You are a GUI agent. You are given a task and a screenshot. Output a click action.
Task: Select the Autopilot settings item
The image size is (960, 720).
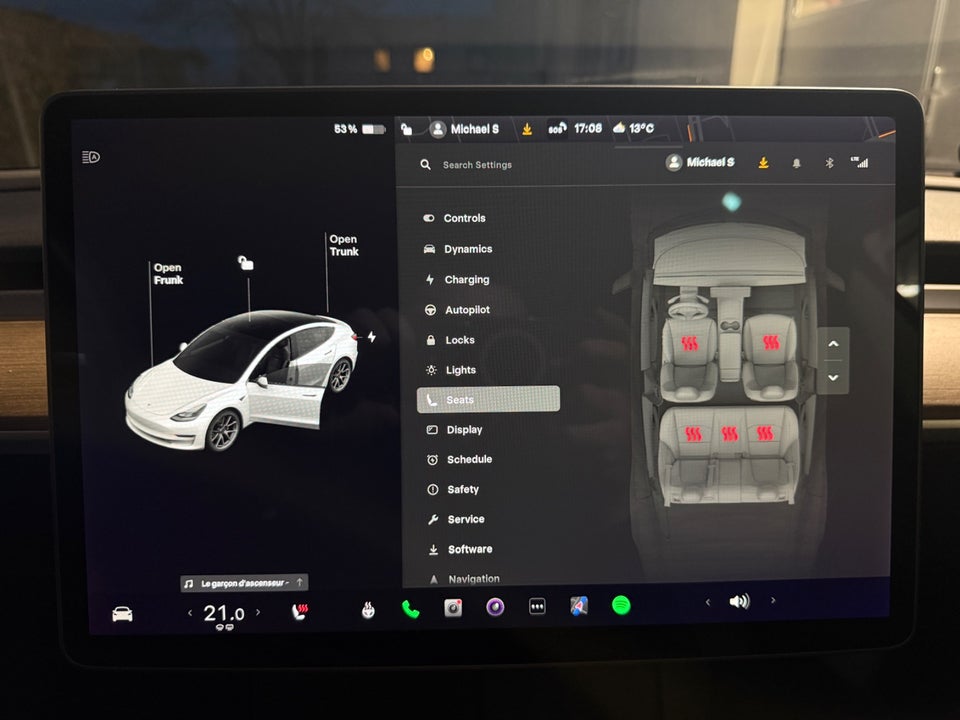click(x=467, y=310)
